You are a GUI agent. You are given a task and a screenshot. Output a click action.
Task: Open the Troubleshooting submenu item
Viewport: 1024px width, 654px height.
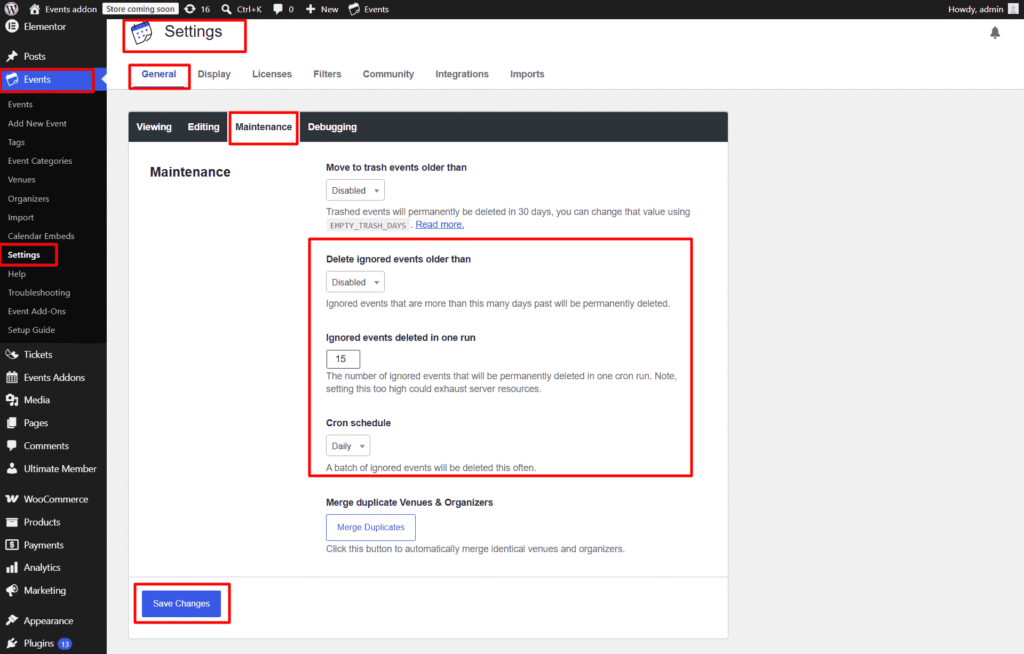pyautogui.click(x=39, y=293)
